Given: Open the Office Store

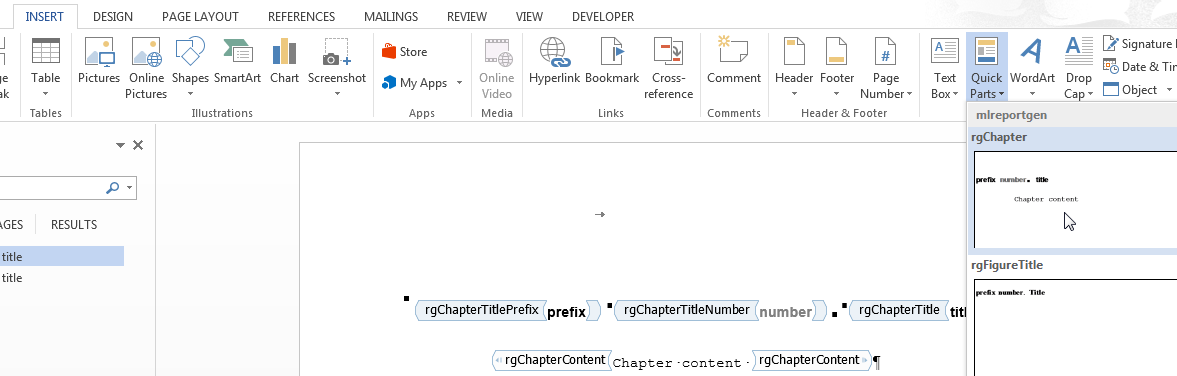Looking at the screenshot, I should pos(405,52).
